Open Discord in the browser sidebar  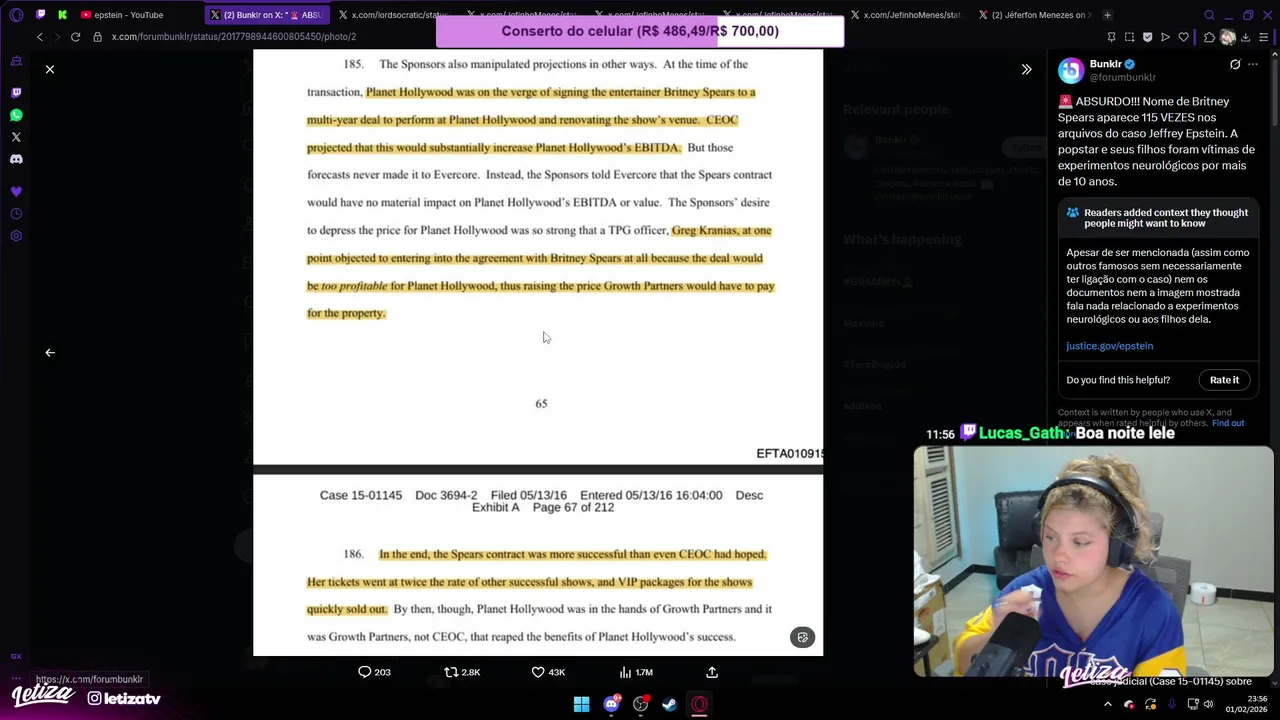click(16, 159)
